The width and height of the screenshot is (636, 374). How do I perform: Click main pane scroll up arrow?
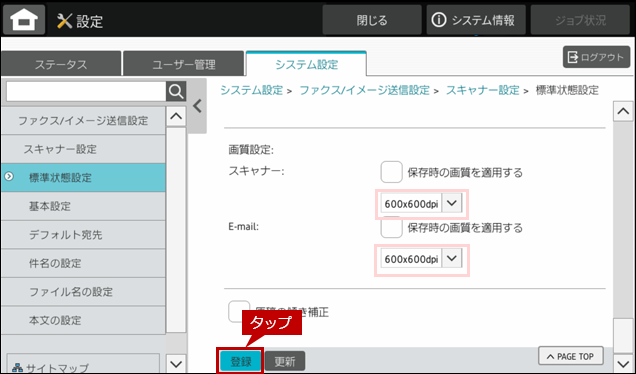tap(623, 111)
